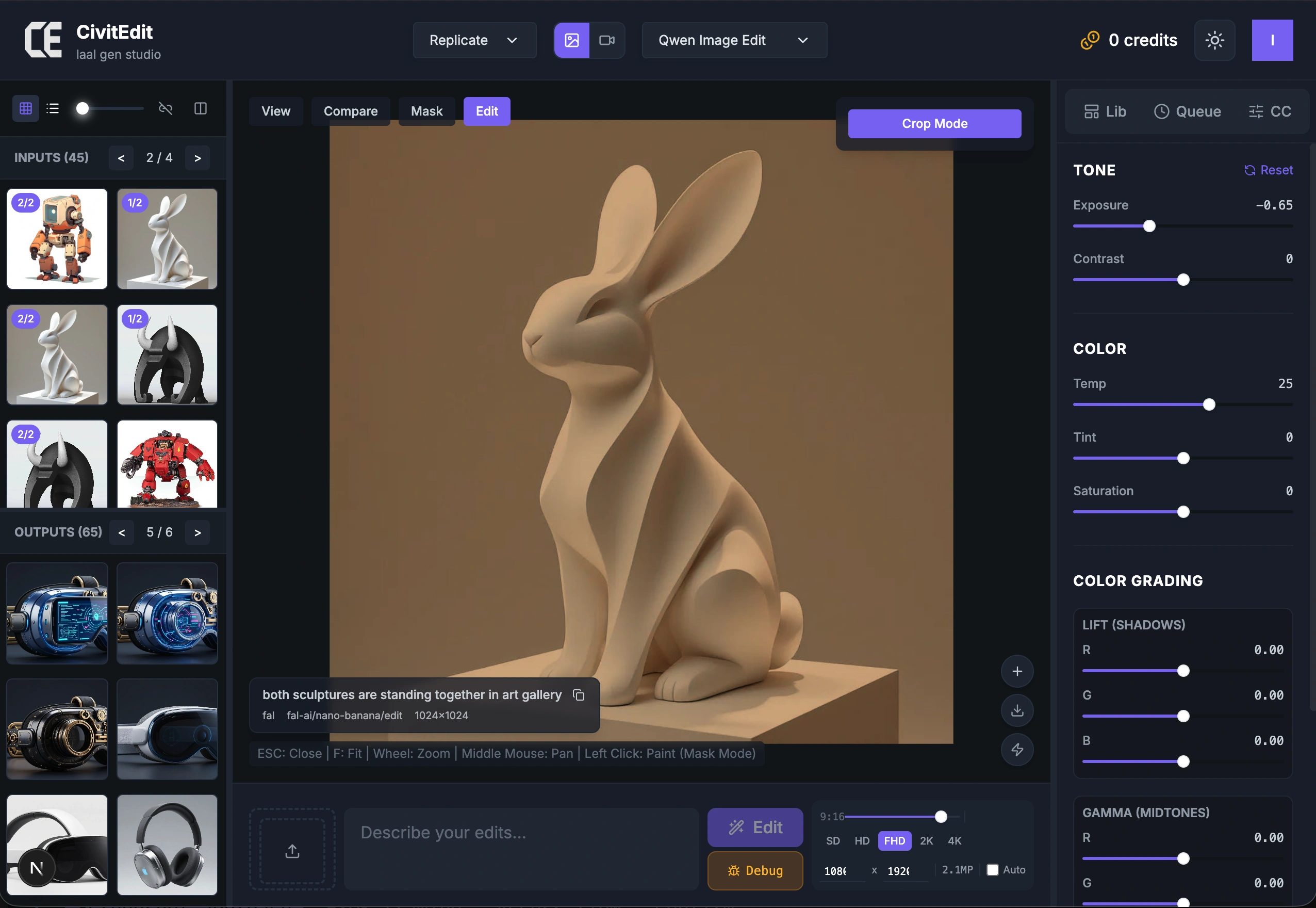This screenshot has height=908, width=1316.
Task: Switch to grid view icon in sidebar
Action: [x=26, y=108]
